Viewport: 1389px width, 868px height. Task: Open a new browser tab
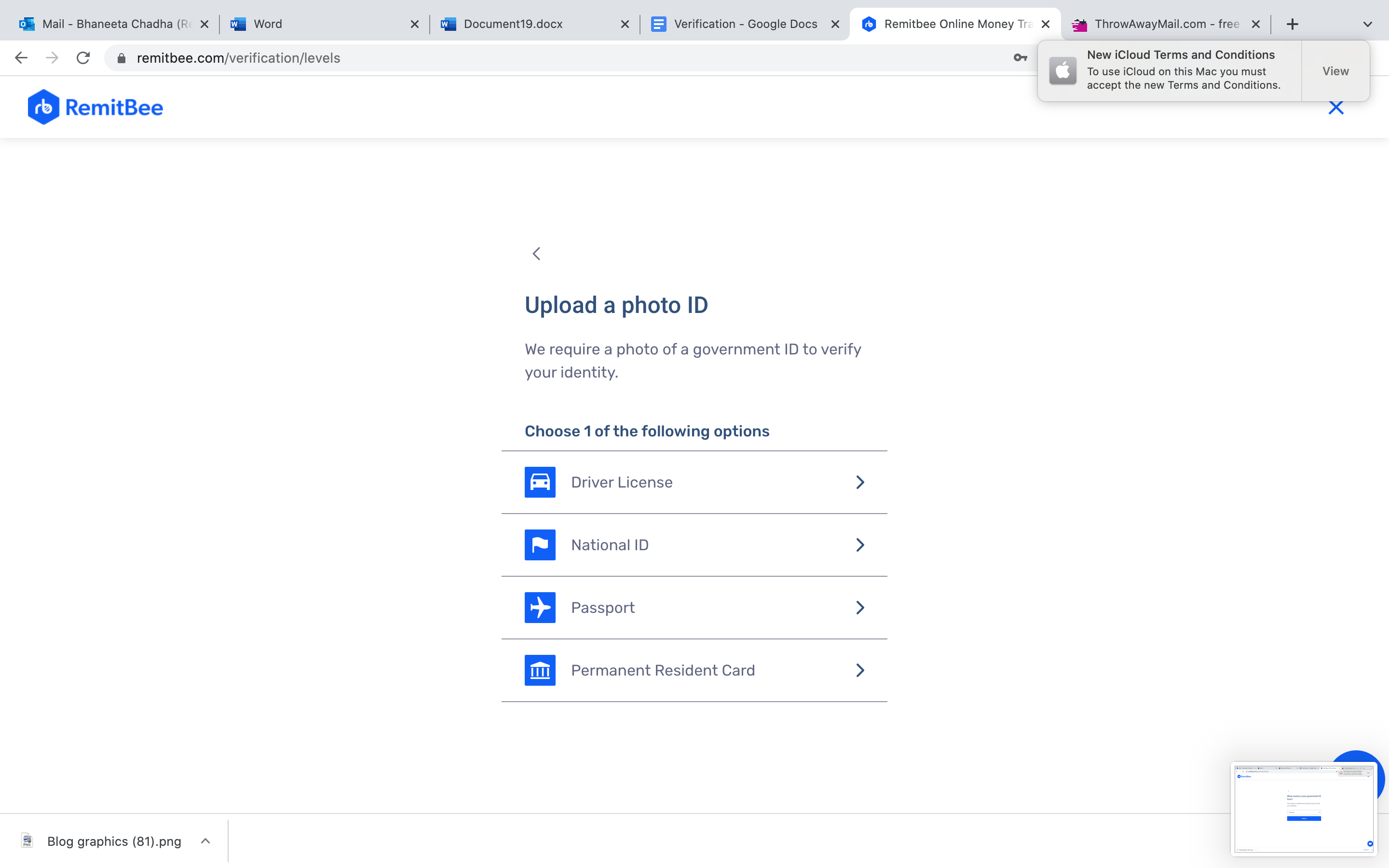[x=1292, y=24]
